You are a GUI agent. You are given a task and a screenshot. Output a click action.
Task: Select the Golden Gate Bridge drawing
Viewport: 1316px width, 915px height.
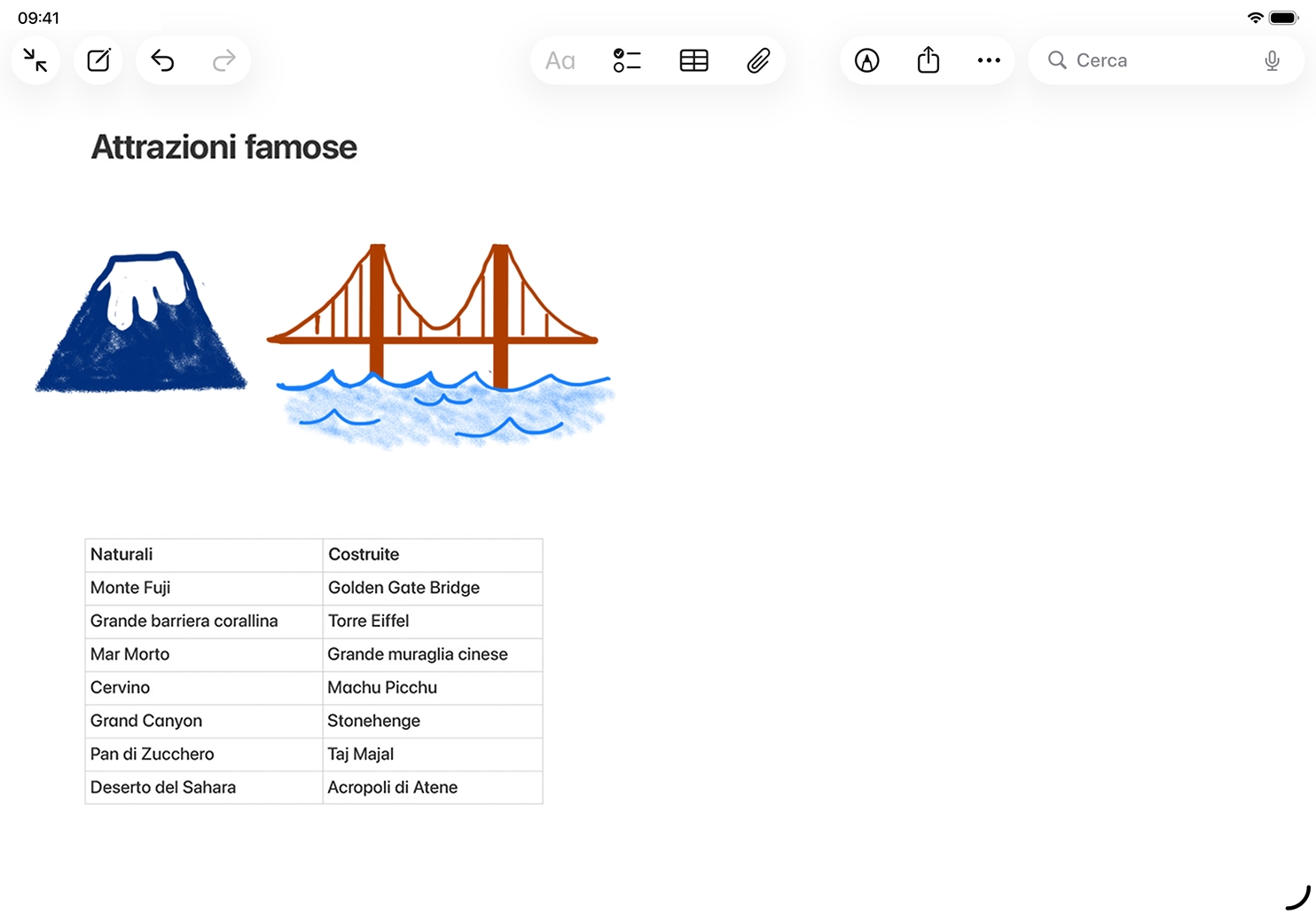[439, 341]
